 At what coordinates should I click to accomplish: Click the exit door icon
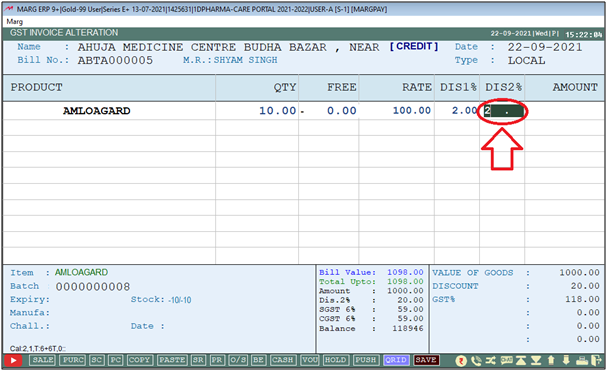(596, 361)
